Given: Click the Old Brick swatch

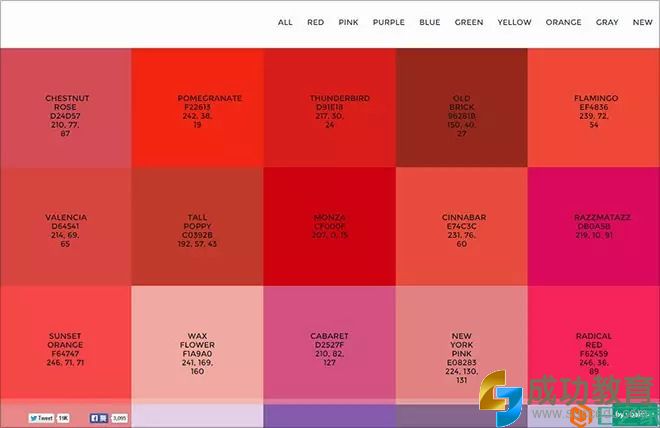Looking at the screenshot, I should 461,108.
